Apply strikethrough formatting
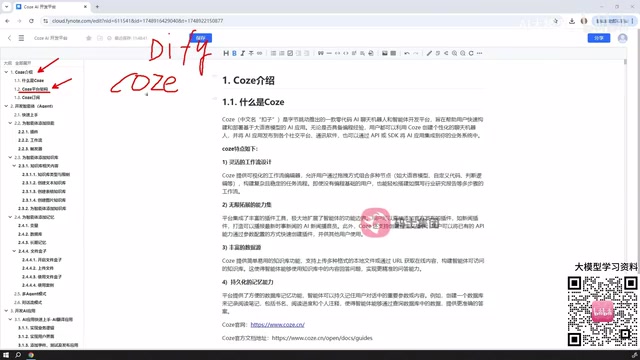 tap(251, 53)
